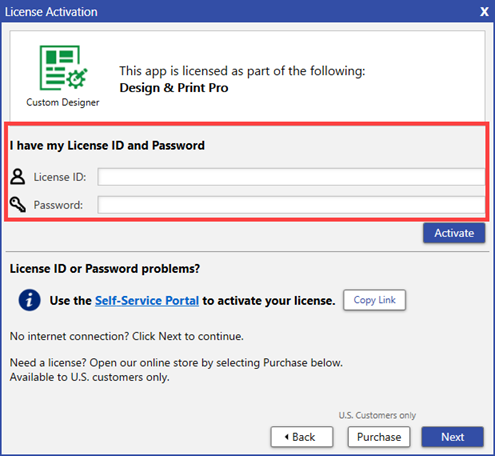
Task: Focus the Password text field
Action: coord(291,205)
